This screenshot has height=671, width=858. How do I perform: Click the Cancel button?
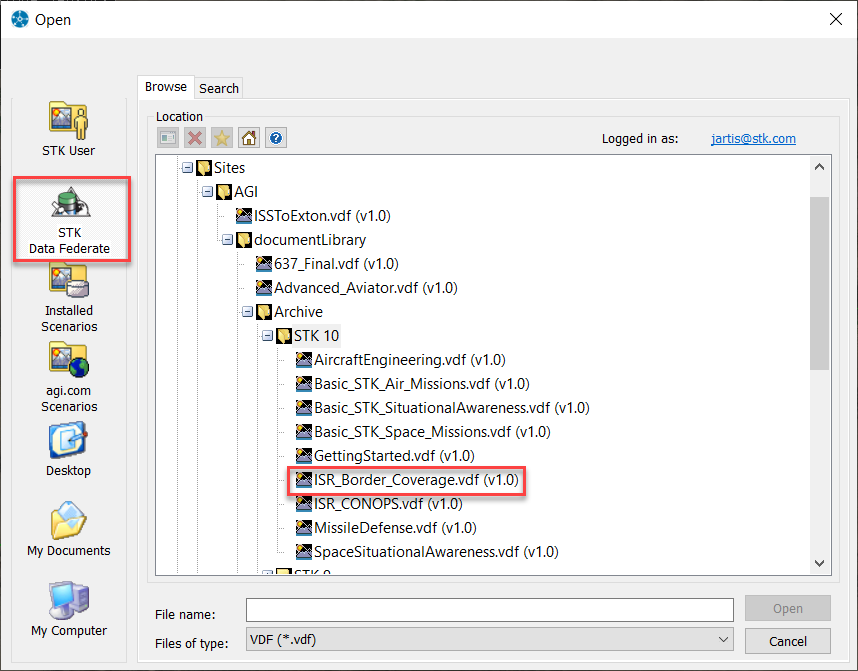click(x=787, y=641)
